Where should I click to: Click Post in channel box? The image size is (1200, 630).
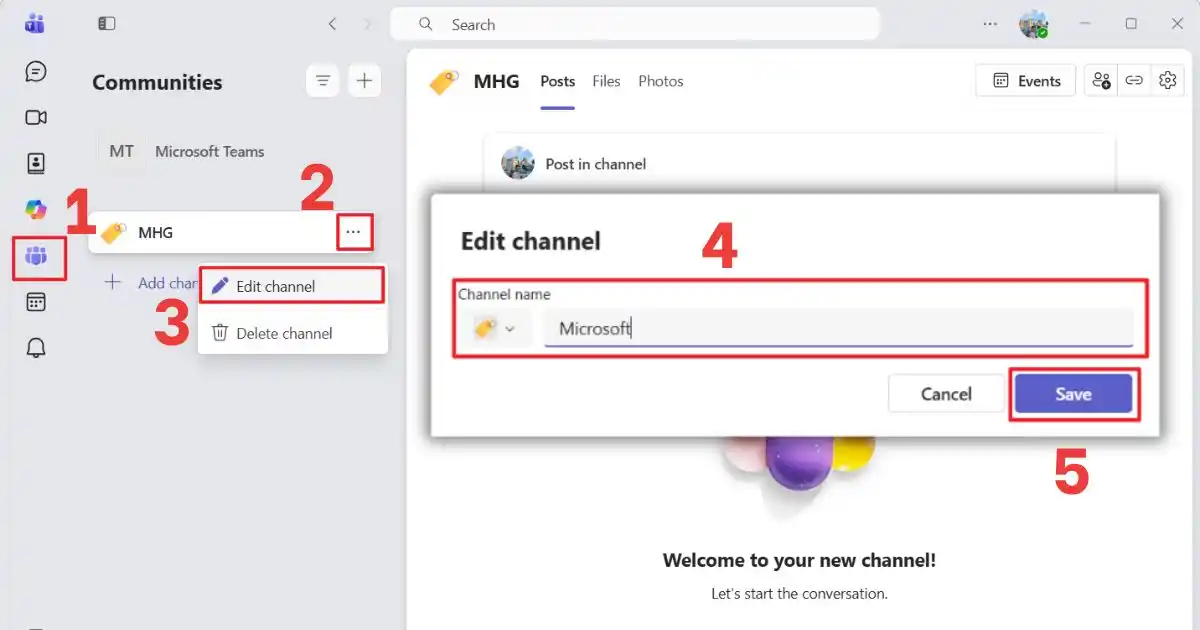pyautogui.click(x=799, y=163)
